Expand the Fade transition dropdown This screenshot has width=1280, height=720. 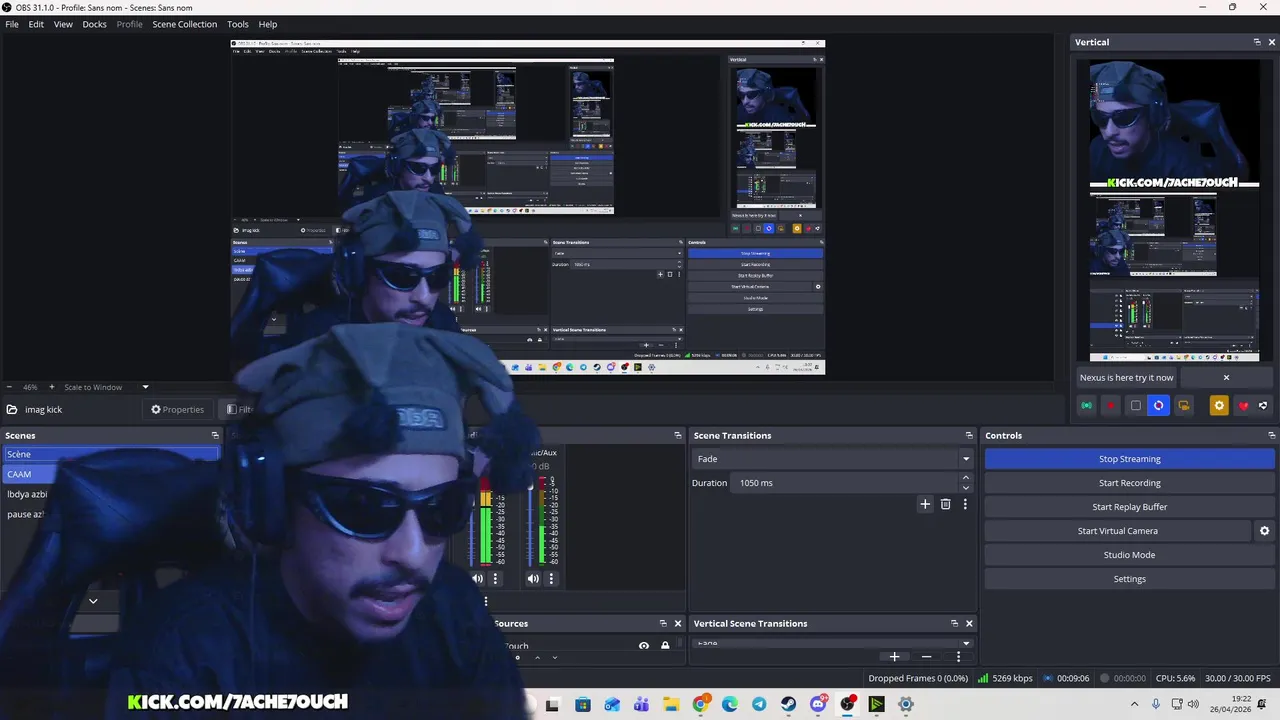[965, 459]
